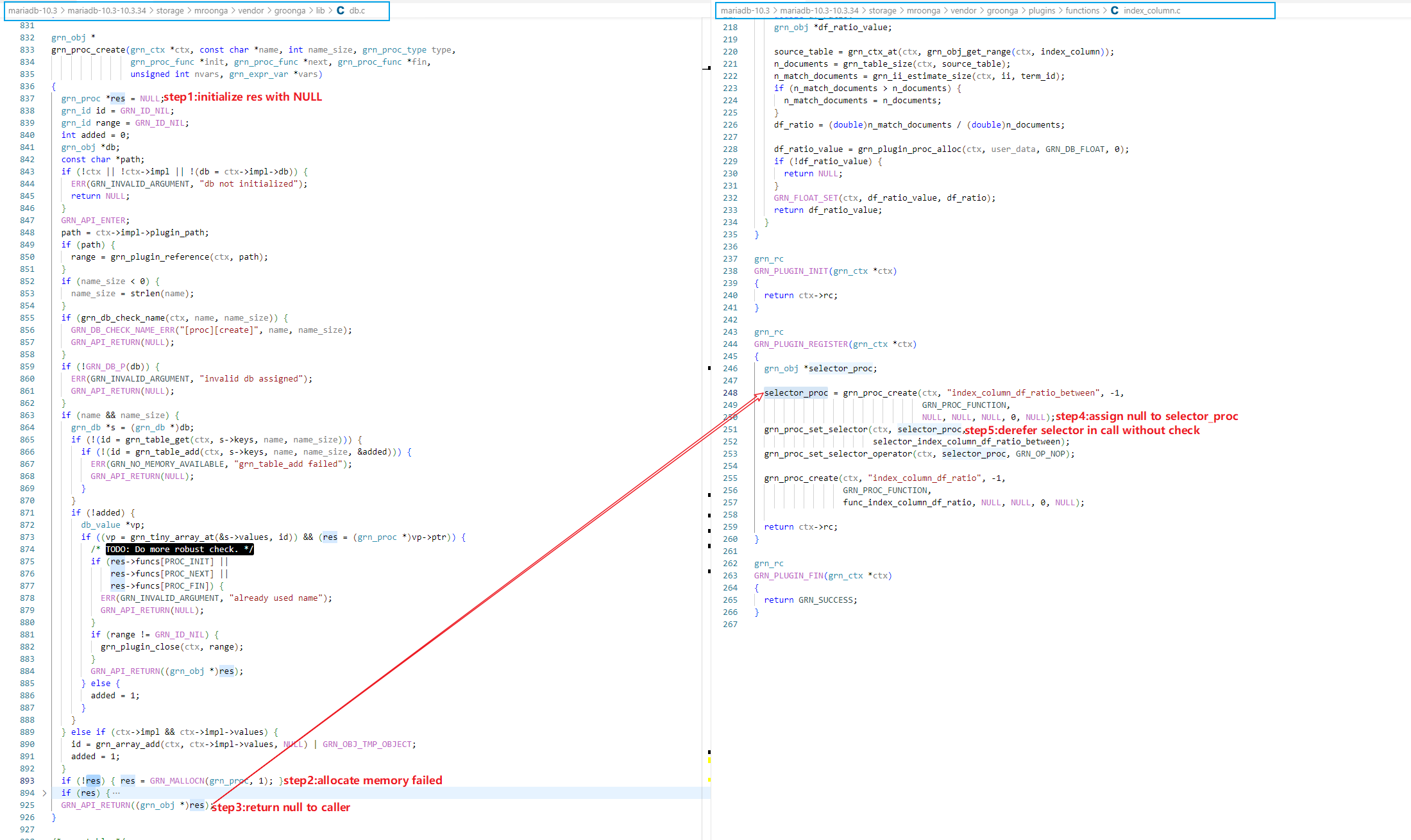Click grn_proc_set_selector call on line 251
This screenshot has height=840, width=1411.
pyautogui.click(x=815, y=430)
